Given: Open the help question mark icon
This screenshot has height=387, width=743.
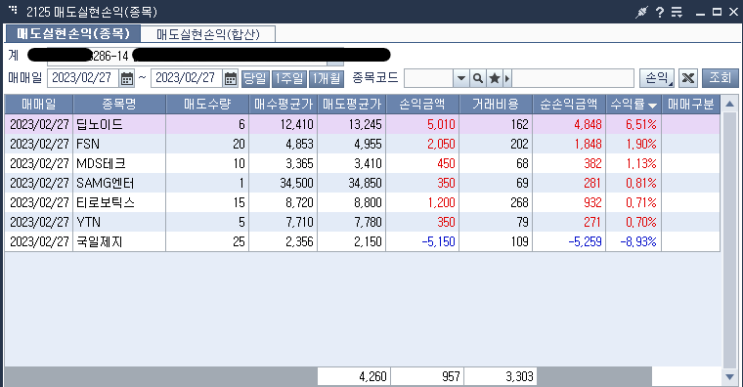Looking at the screenshot, I should [x=660, y=12].
